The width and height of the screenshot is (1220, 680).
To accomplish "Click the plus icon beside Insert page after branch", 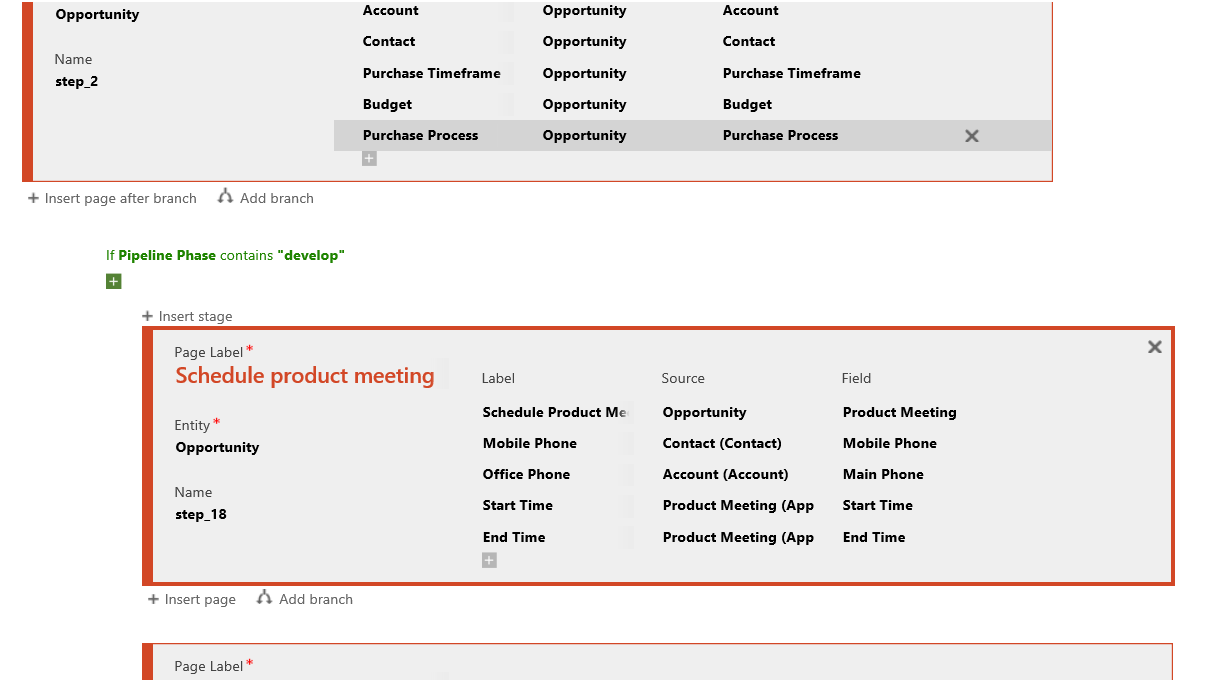I will pyautogui.click(x=33, y=198).
